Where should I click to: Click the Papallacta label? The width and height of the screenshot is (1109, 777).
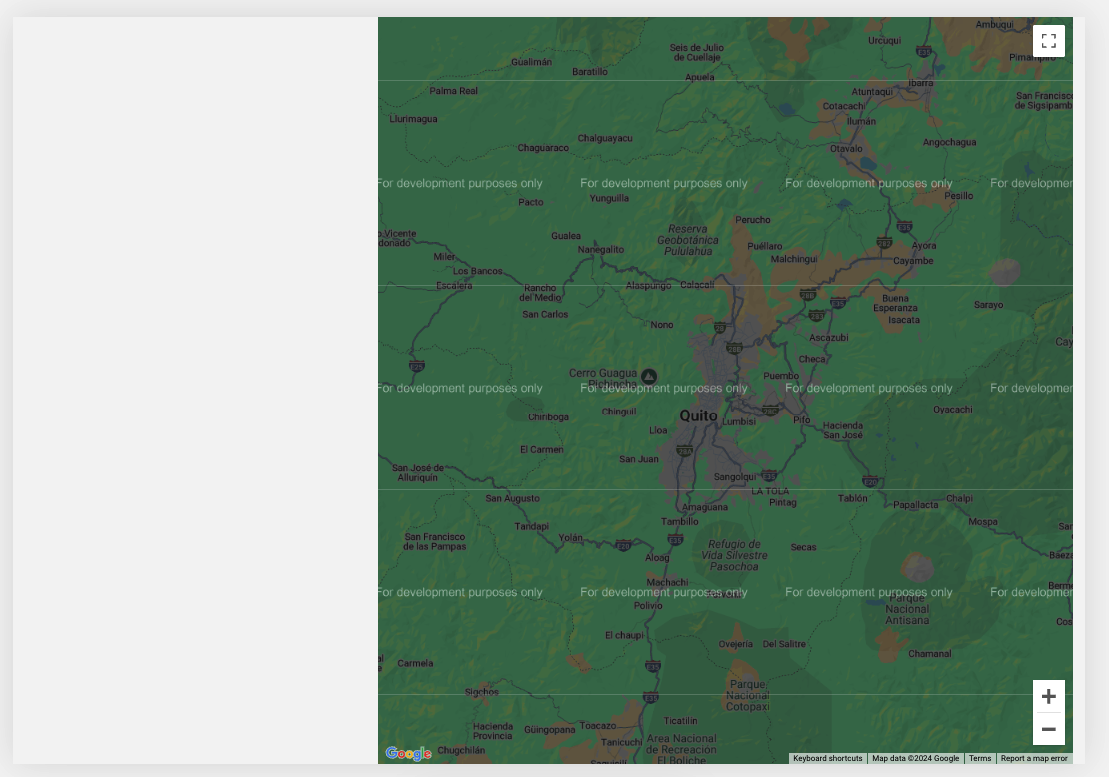pyautogui.click(x=915, y=505)
